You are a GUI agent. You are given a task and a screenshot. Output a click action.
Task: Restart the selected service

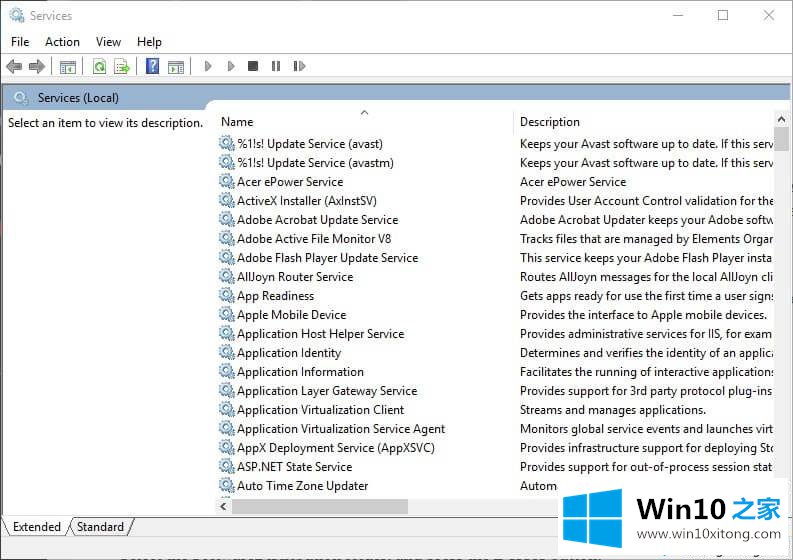tap(299, 66)
